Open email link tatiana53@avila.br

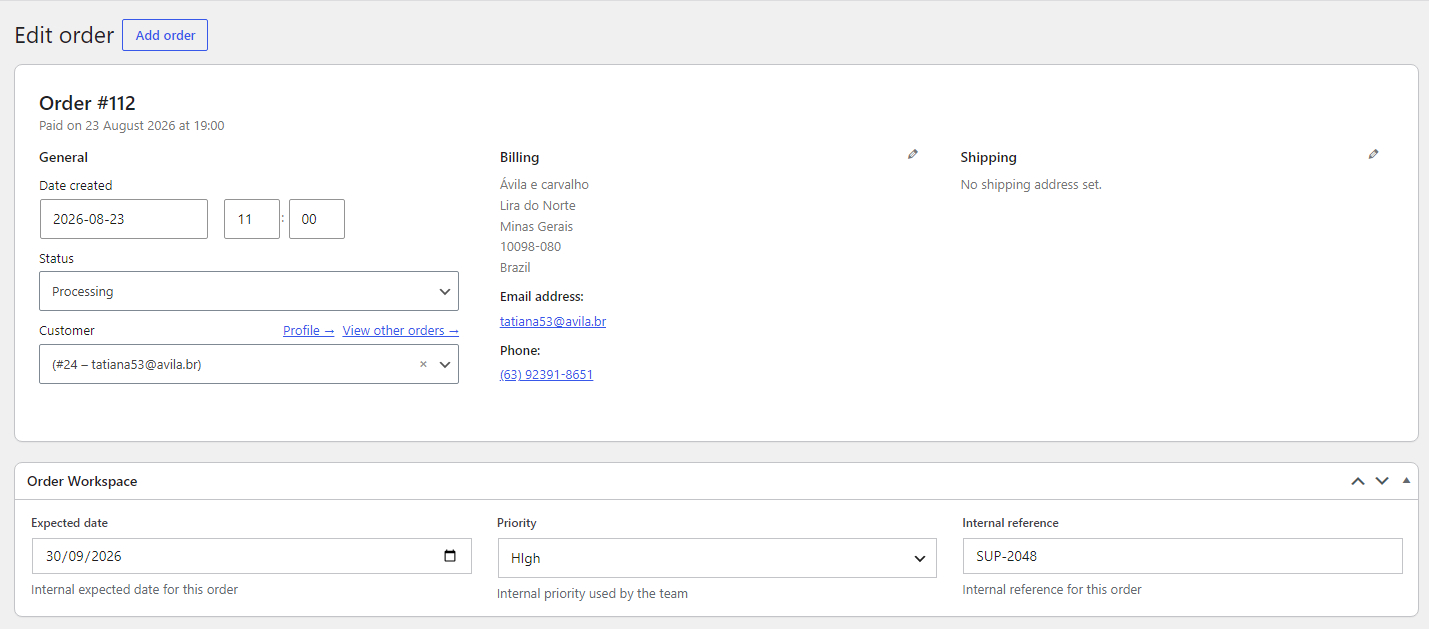[553, 322]
